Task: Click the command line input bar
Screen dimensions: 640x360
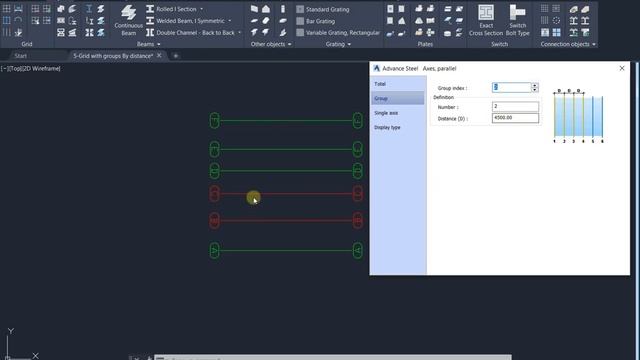Action: point(333,358)
